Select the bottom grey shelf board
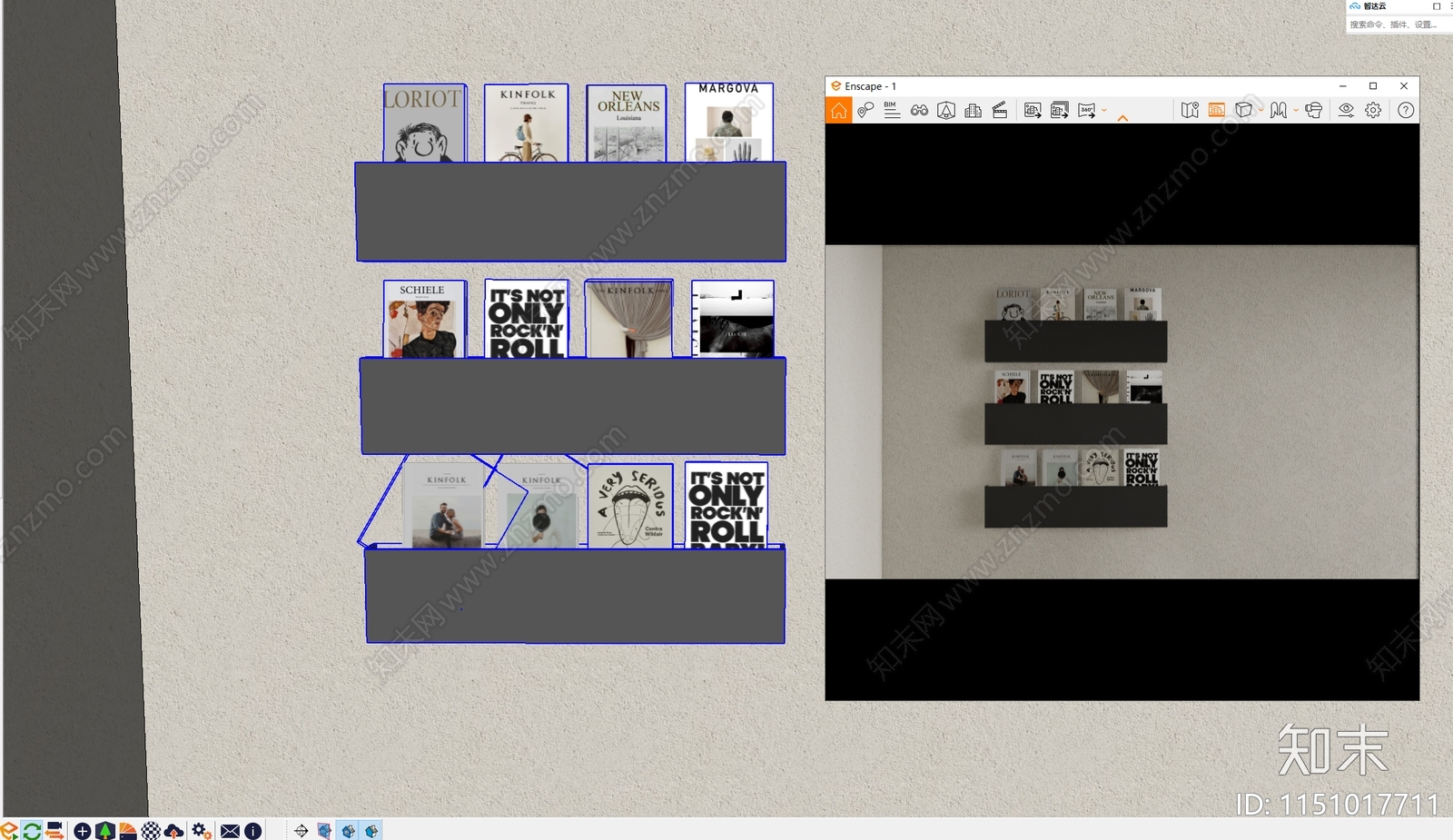 click(576, 595)
